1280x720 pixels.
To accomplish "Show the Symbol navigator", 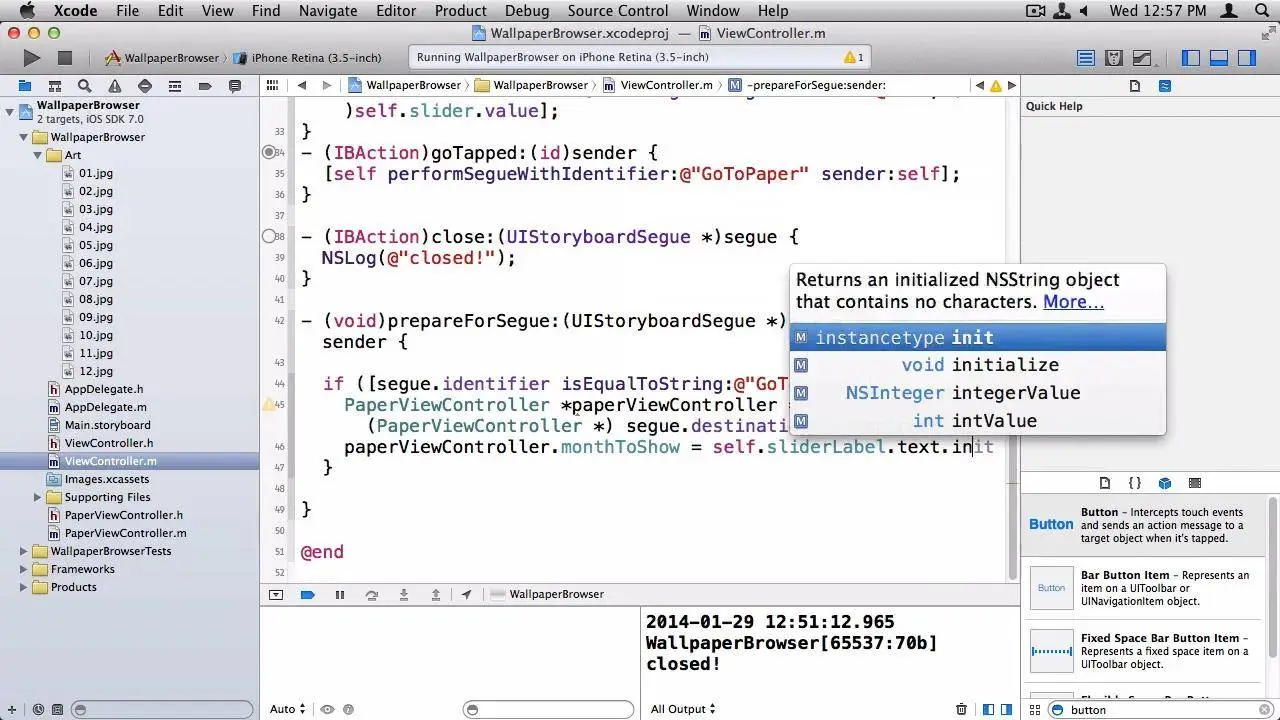I will (x=55, y=86).
